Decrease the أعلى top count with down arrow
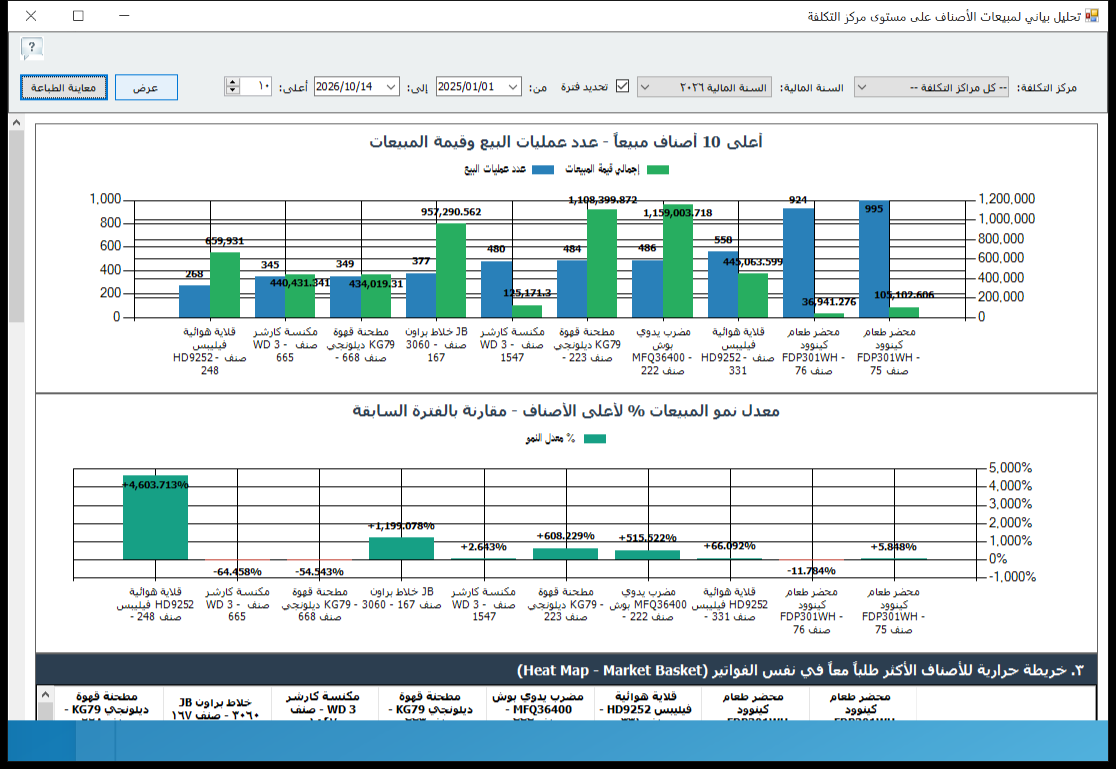Image resolution: width=1116 pixels, height=769 pixels. (x=232, y=91)
